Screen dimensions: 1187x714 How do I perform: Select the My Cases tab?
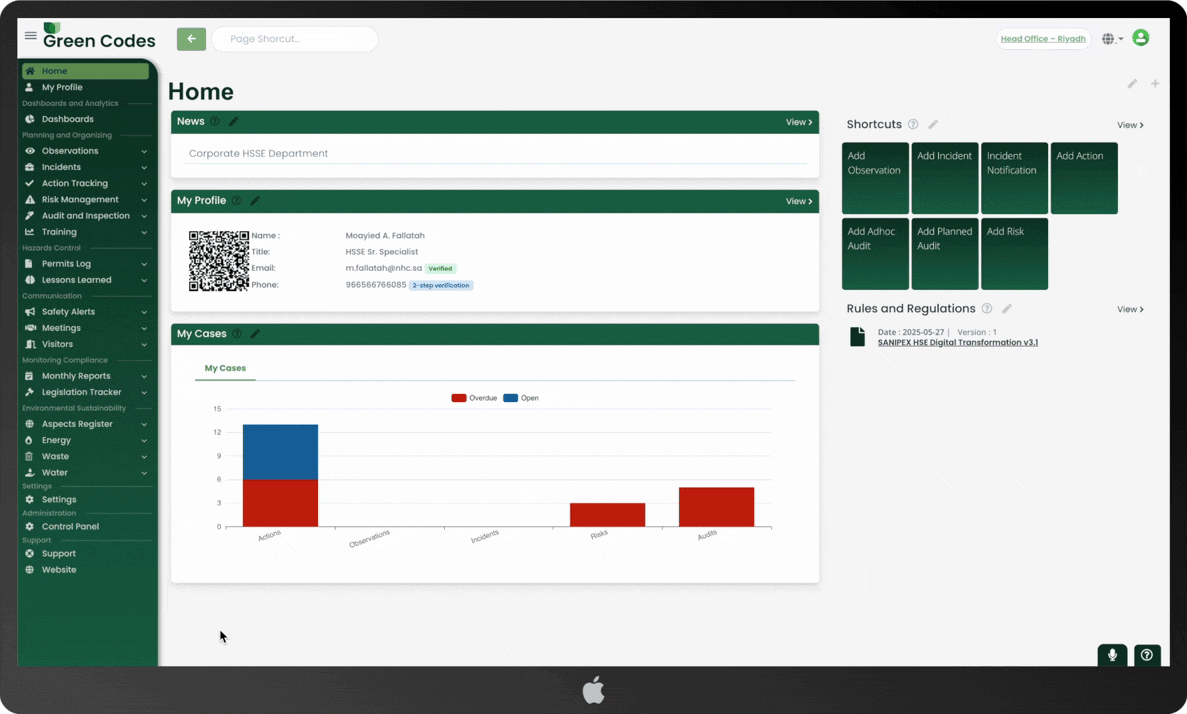click(x=225, y=368)
